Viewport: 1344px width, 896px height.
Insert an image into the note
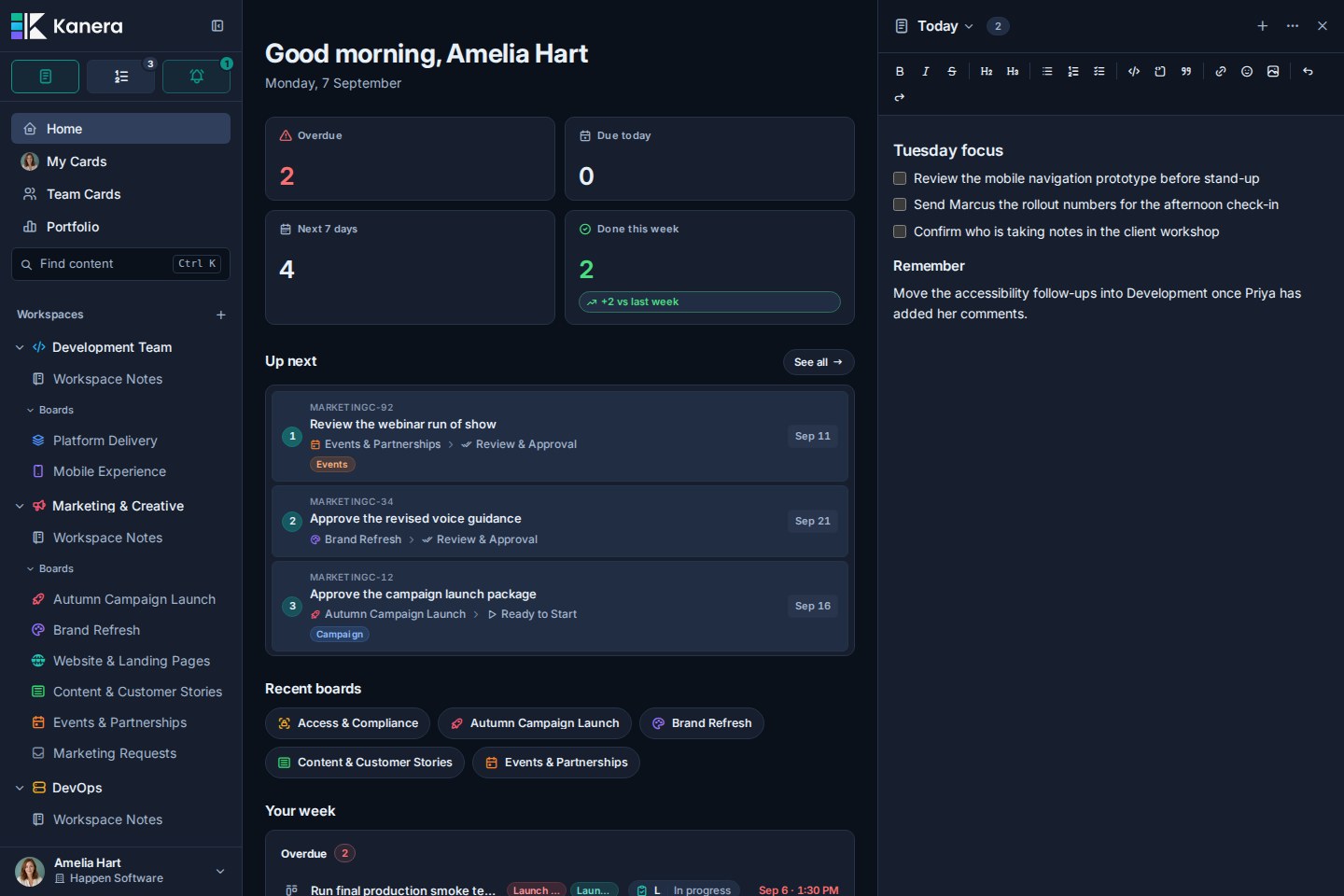coord(1273,71)
